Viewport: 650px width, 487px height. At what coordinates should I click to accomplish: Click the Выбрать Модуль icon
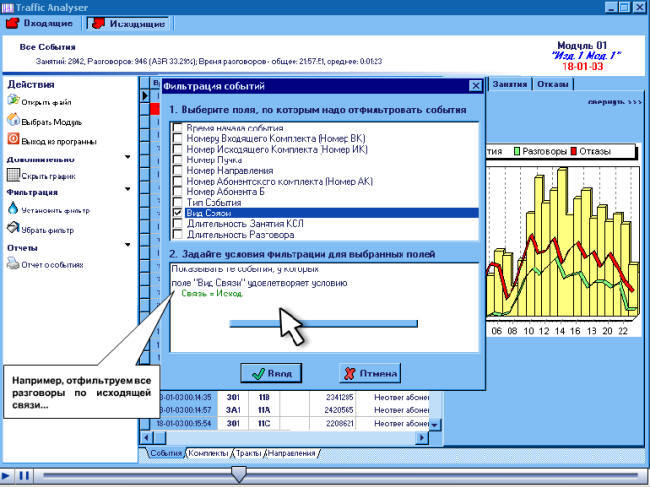[x=13, y=121]
